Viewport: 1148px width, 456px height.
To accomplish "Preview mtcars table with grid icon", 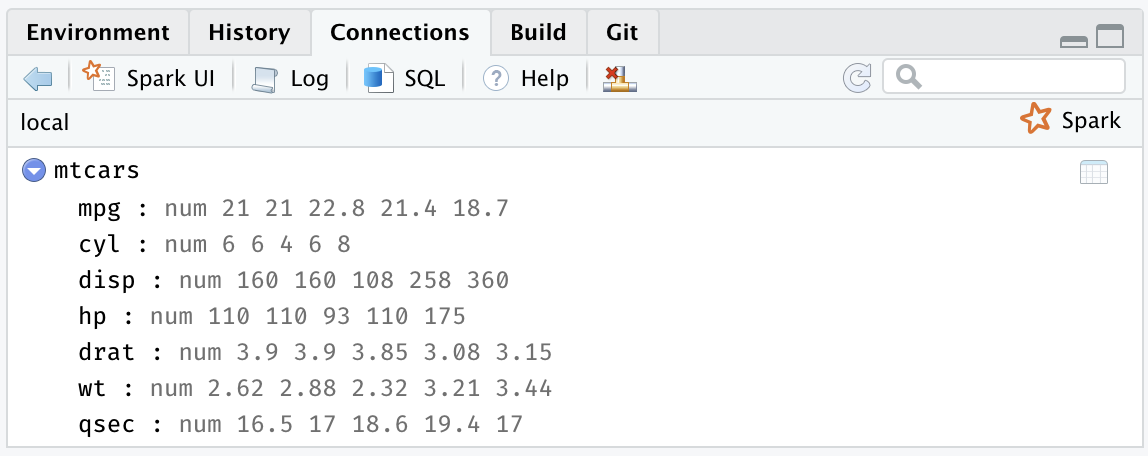I will 1094,172.
